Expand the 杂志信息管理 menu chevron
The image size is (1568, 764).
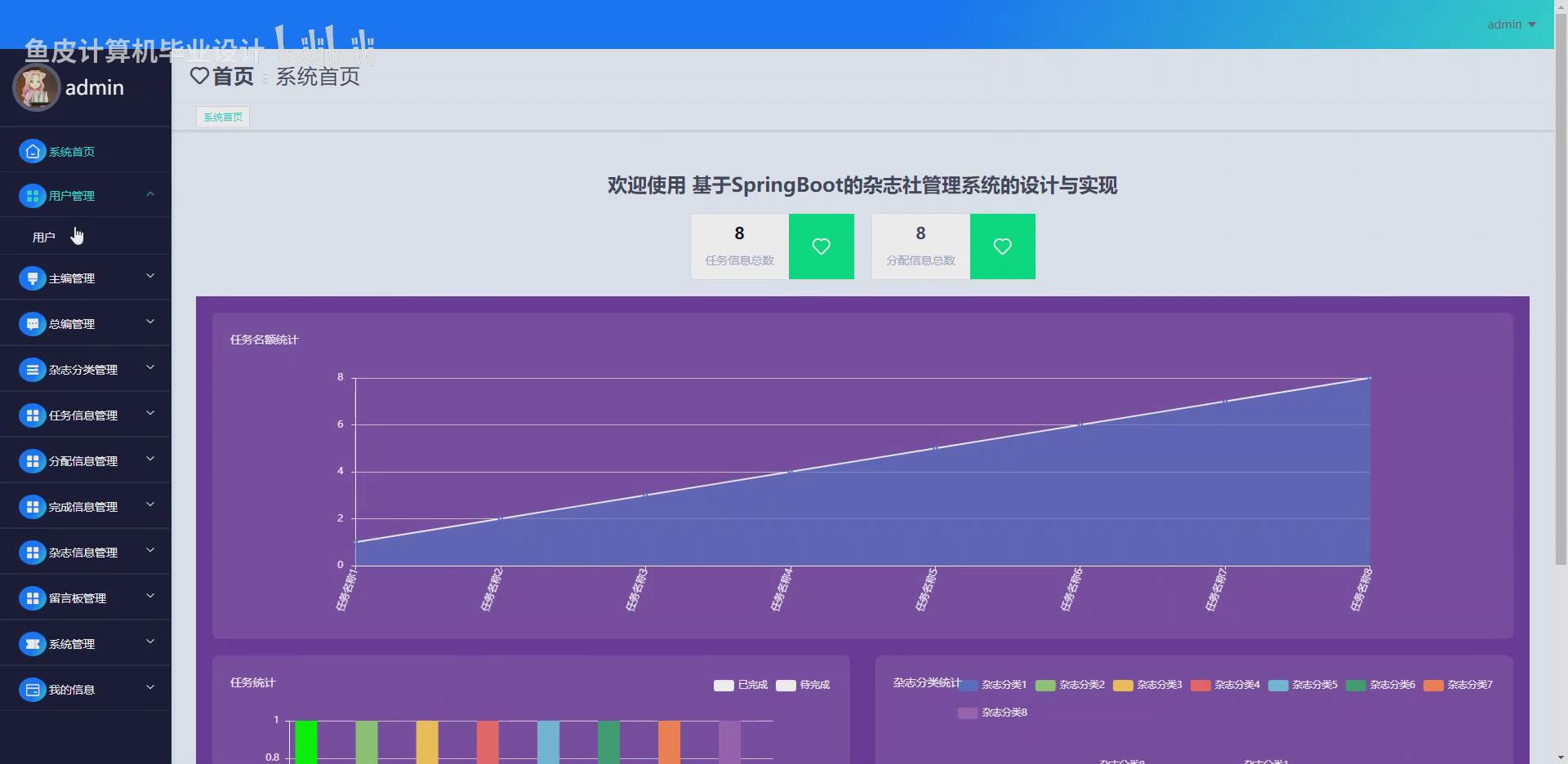[x=150, y=551]
